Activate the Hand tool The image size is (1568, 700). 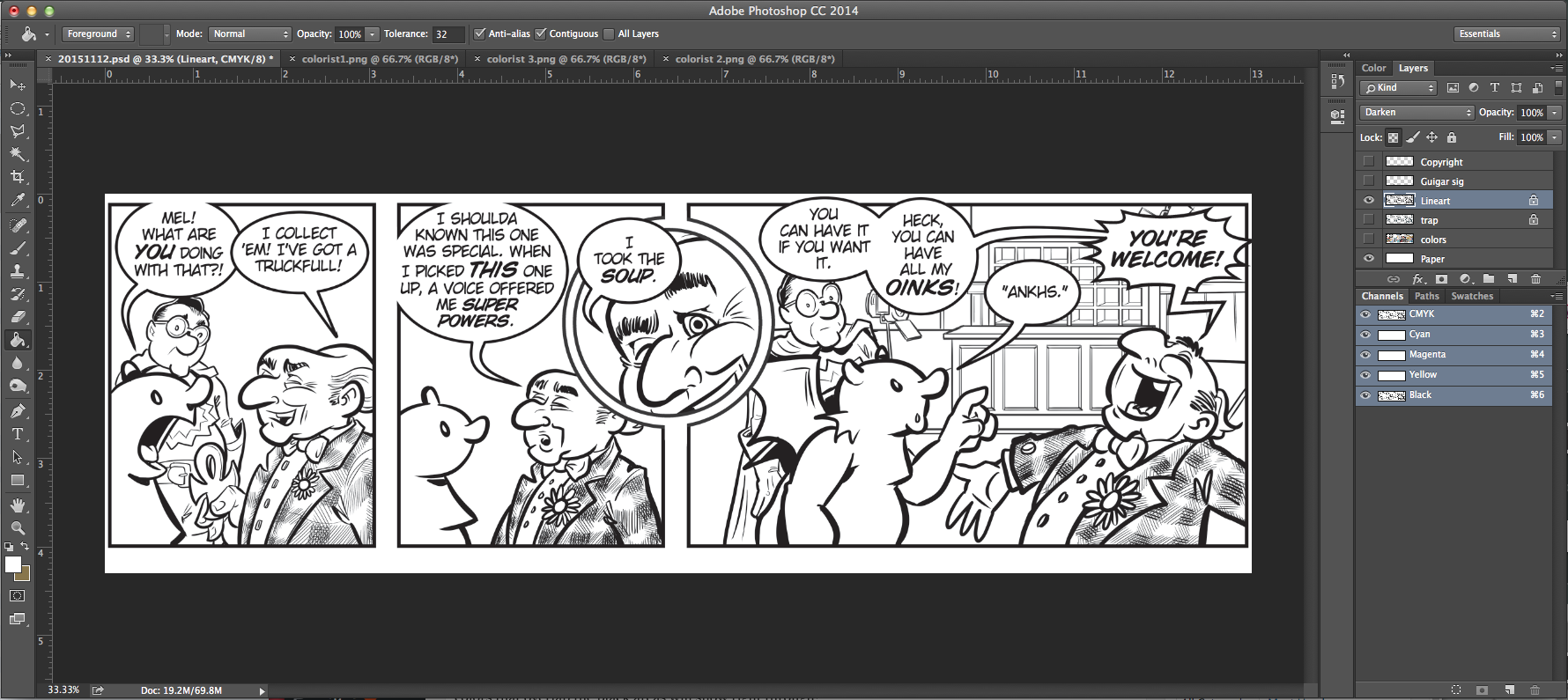18,505
